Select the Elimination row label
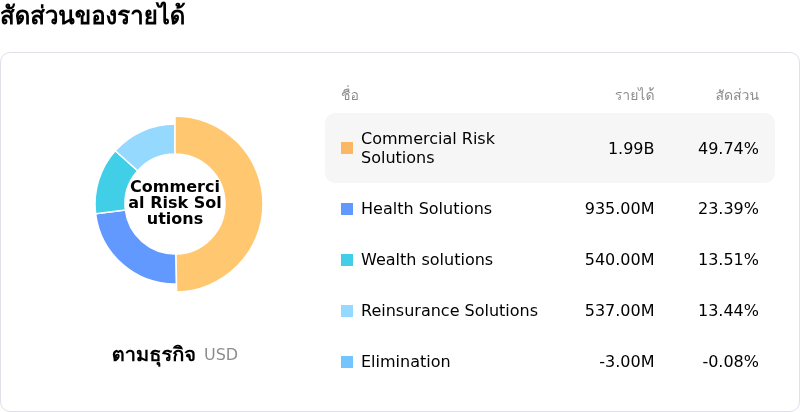Screen dimensions: 800x412 [x=405, y=362]
